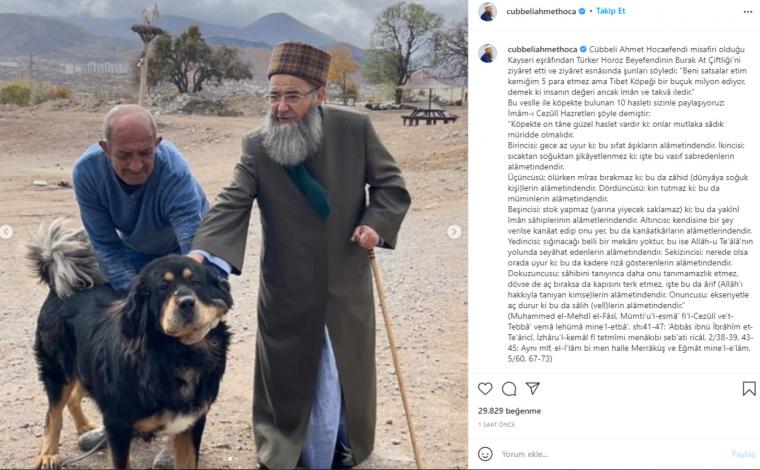Like the post with the heart icon

[x=485, y=389]
